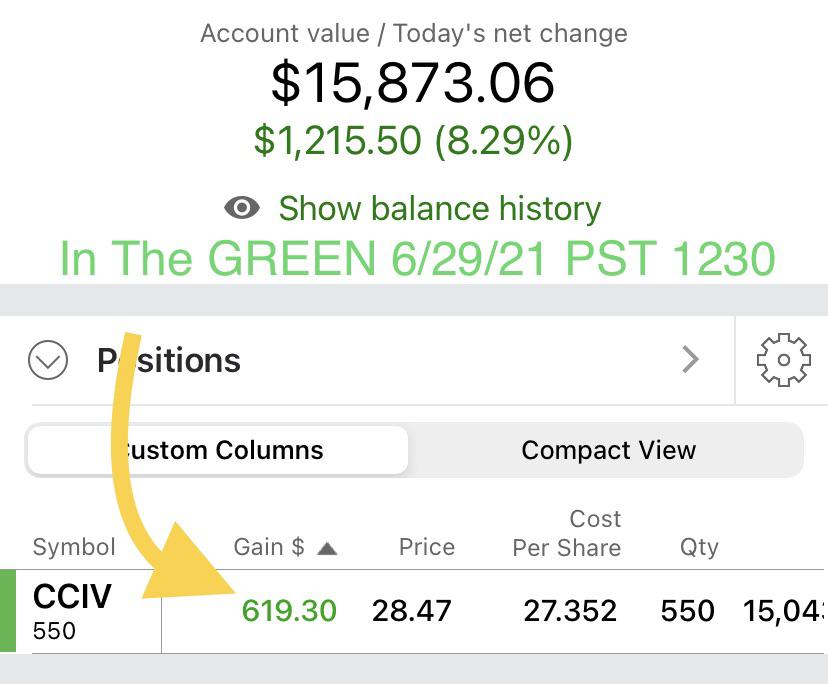Sort positions by Price column

[x=426, y=547]
